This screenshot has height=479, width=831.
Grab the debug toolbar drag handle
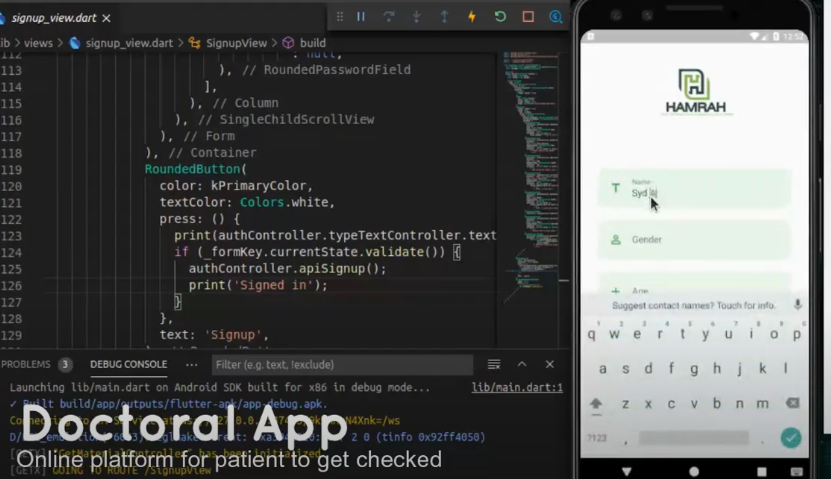coord(340,17)
